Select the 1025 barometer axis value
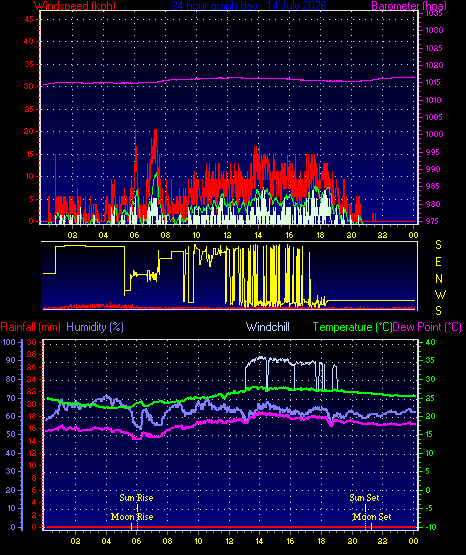The width and height of the screenshot is (466, 555). tap(434, 48)
